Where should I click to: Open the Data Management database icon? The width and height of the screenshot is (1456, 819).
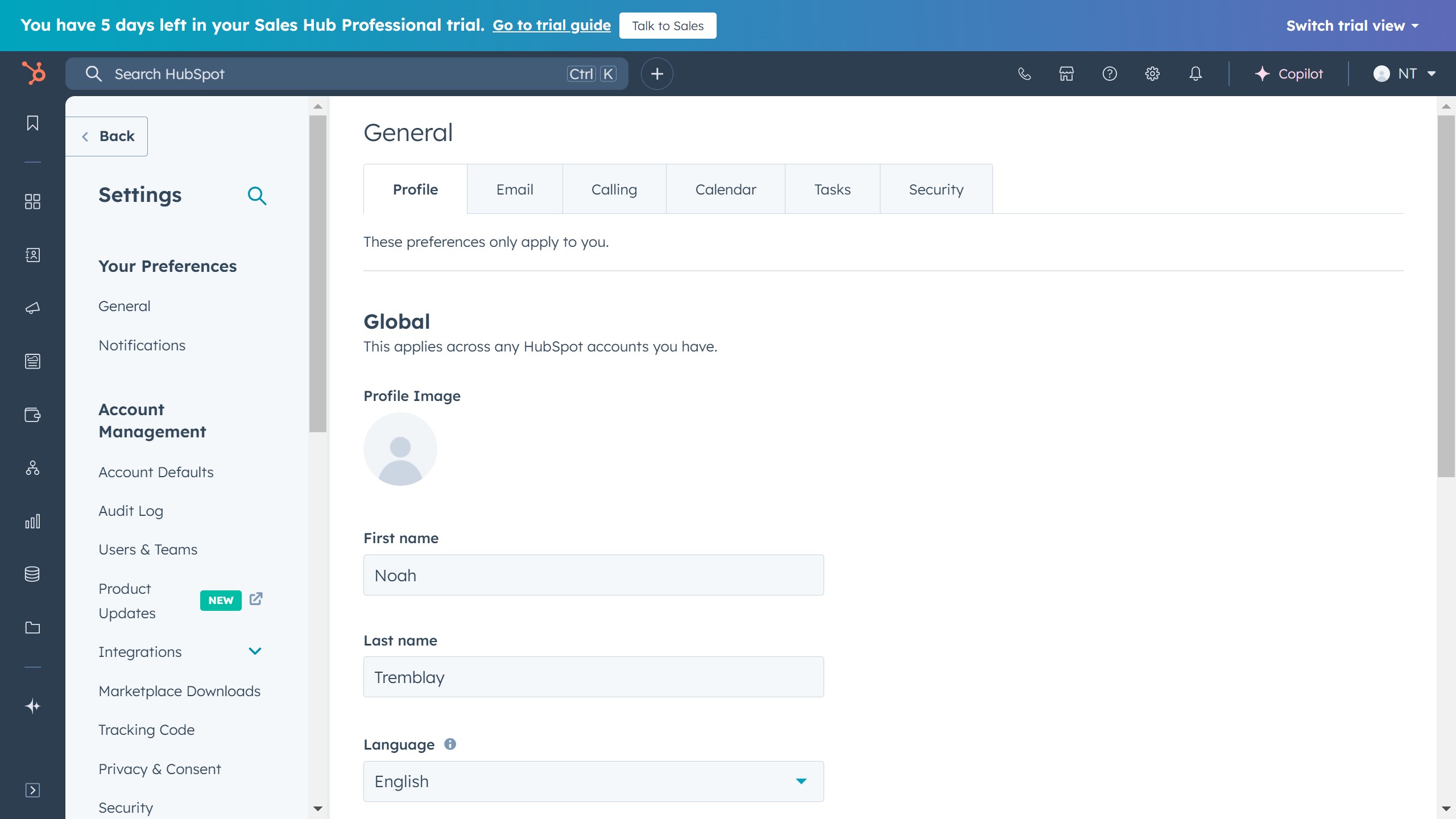[32, 574]
